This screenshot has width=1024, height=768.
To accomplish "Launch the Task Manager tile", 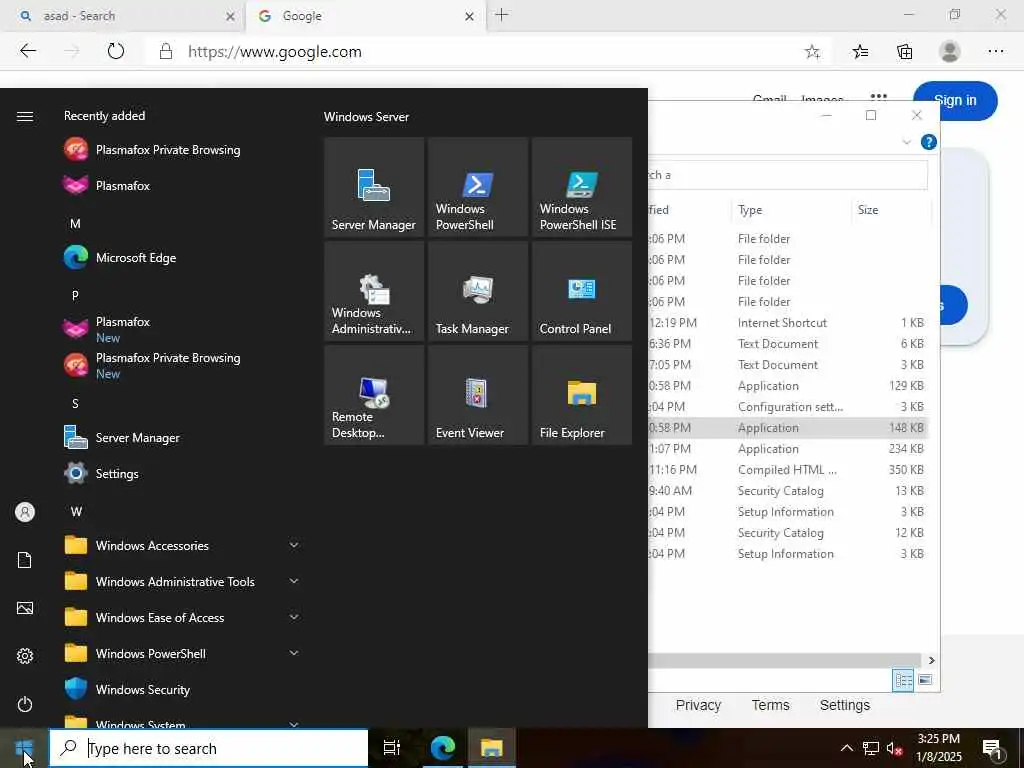I will 477,291.
